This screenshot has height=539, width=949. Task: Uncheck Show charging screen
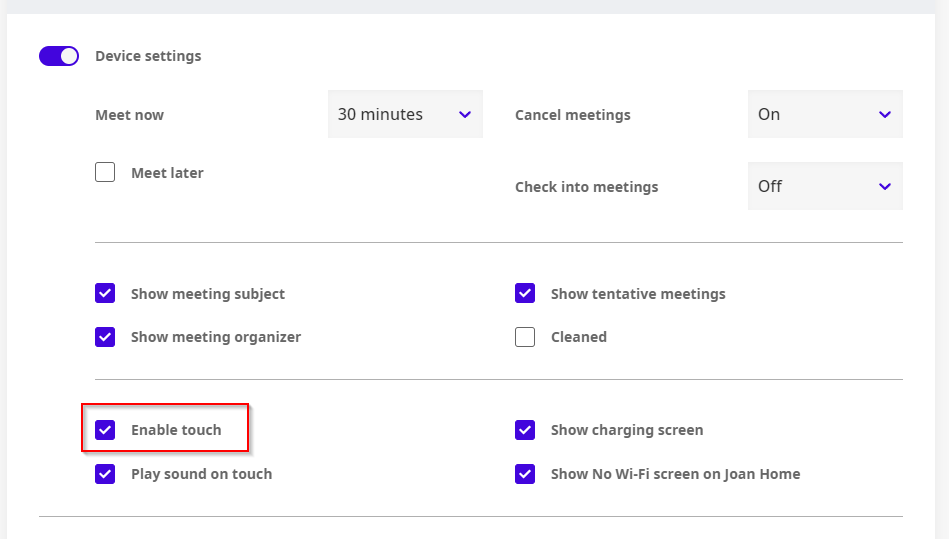[525, 430]
